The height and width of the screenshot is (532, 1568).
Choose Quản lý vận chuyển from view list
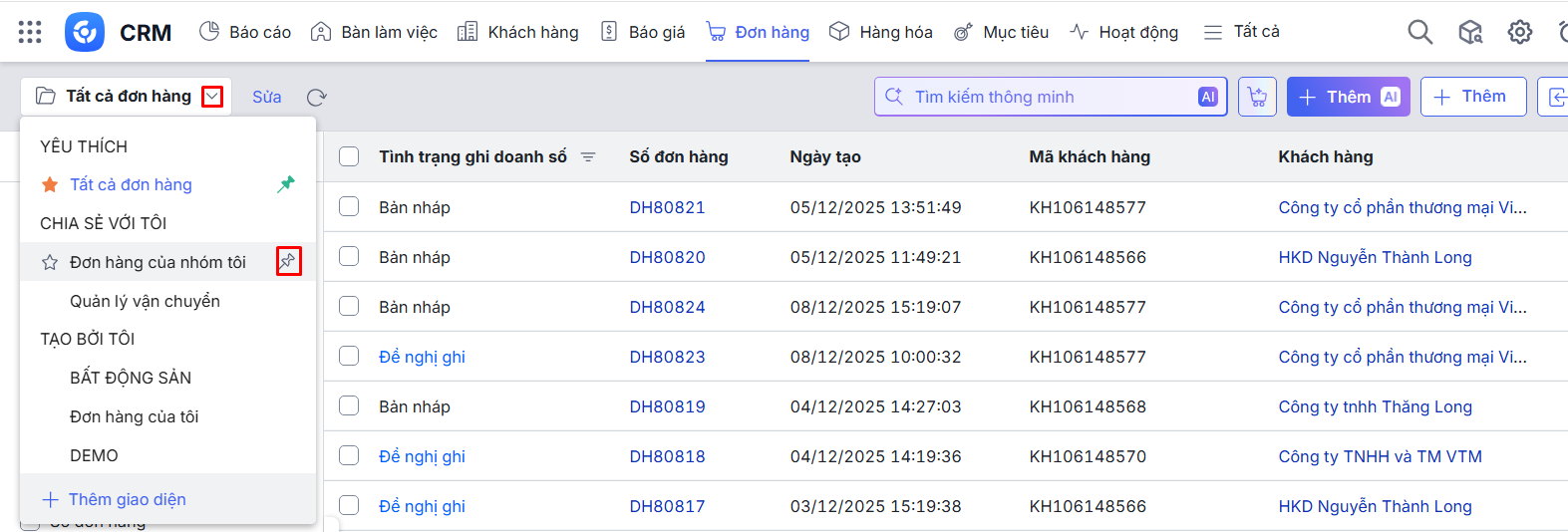coord(145,301)
